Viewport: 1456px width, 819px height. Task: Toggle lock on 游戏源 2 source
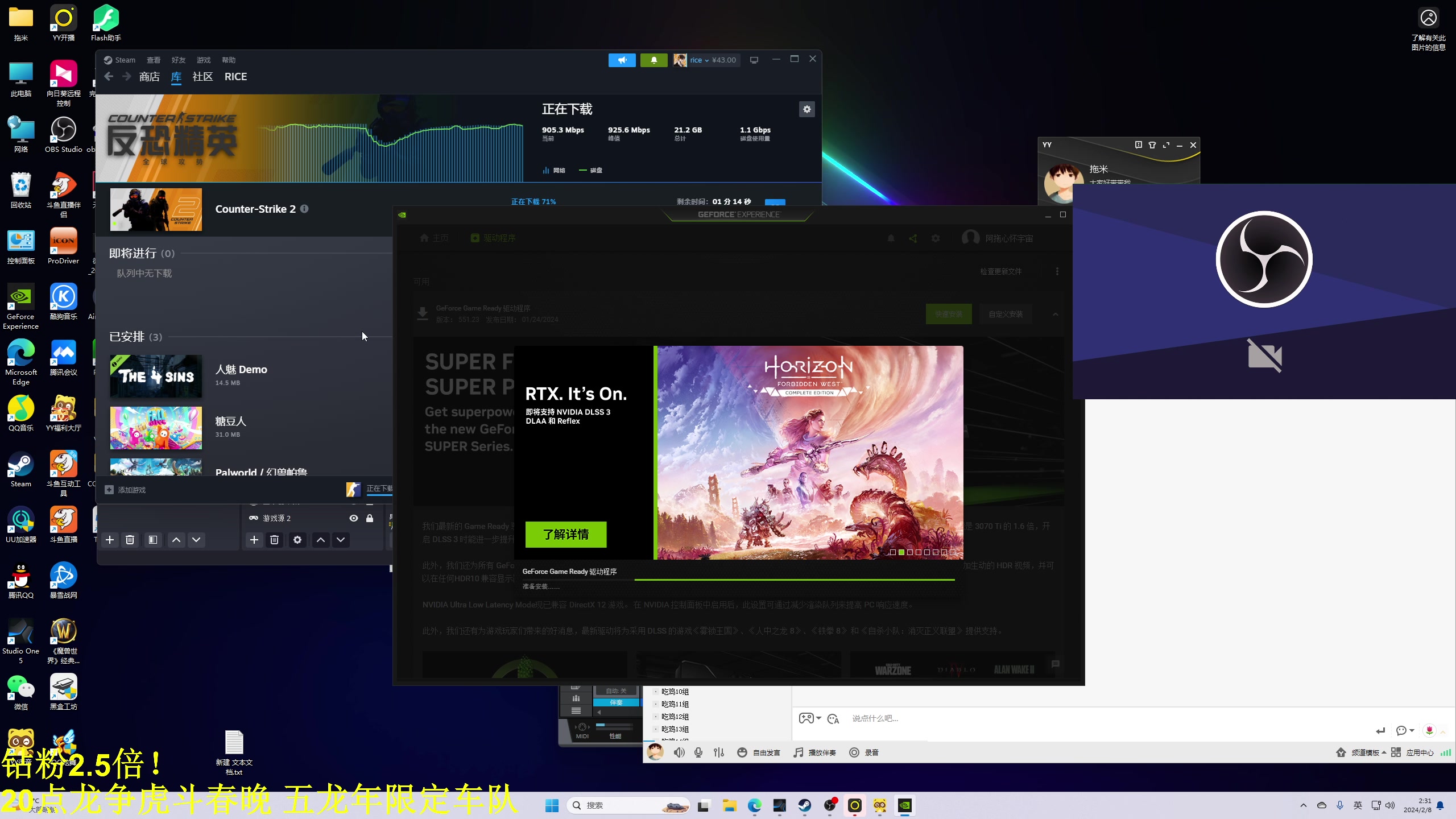pos(370,518)
